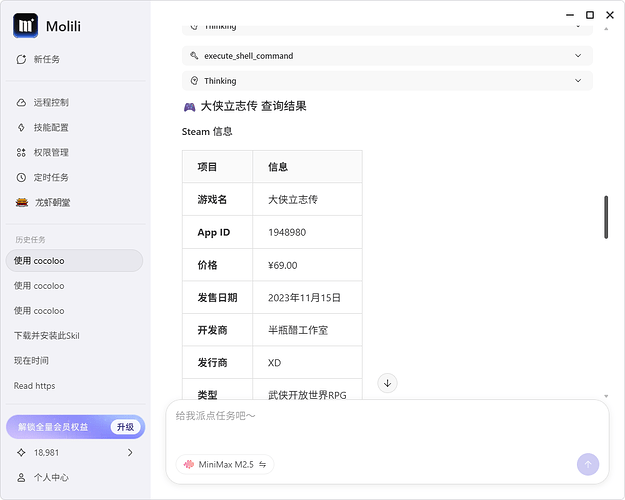The height and width of the screenshot is (500, 625).
Task: Click scrollbar up arrow in chat area
Action: (x=606, y=29)
